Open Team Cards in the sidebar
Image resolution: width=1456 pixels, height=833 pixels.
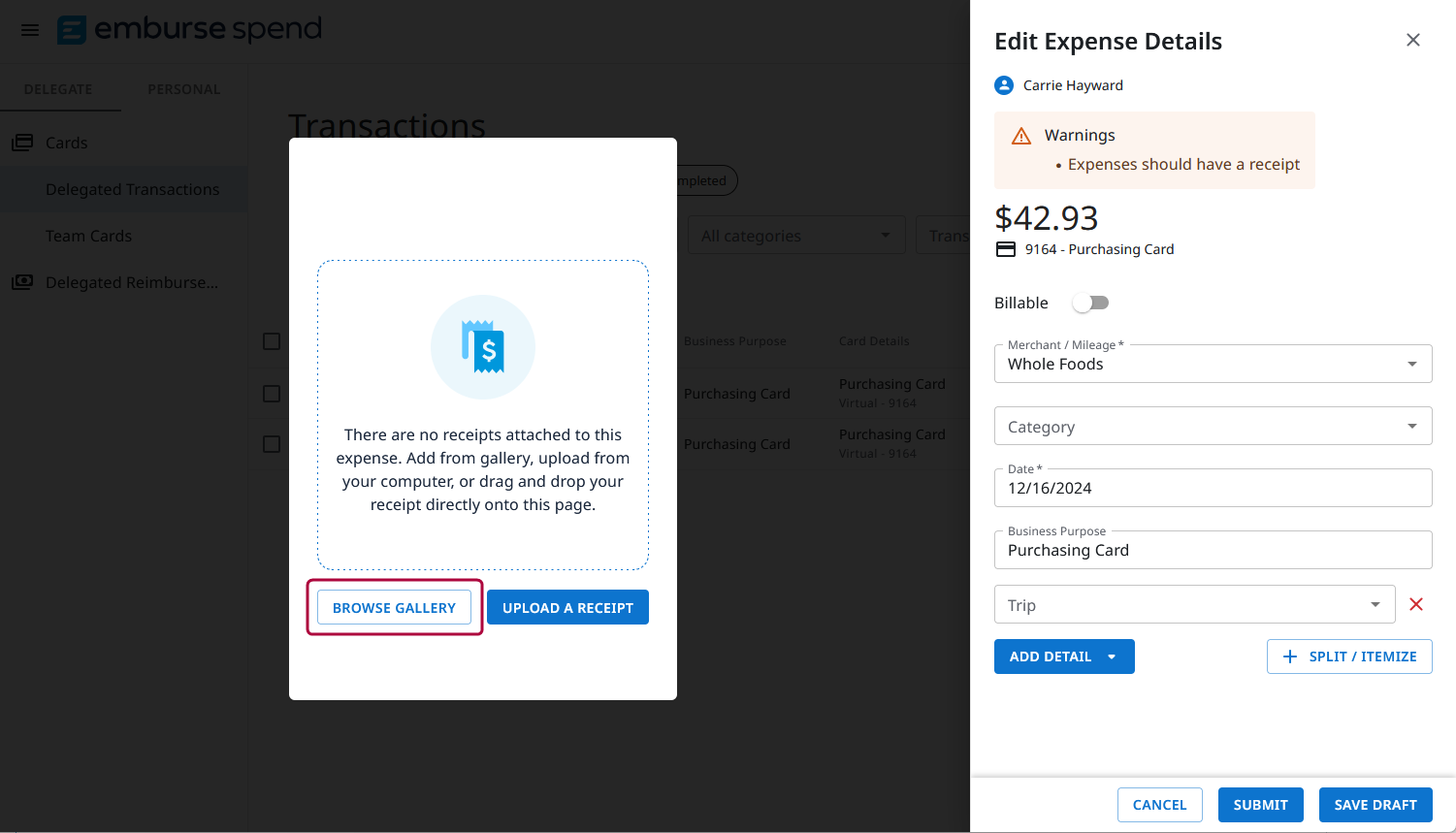(87, 236)
